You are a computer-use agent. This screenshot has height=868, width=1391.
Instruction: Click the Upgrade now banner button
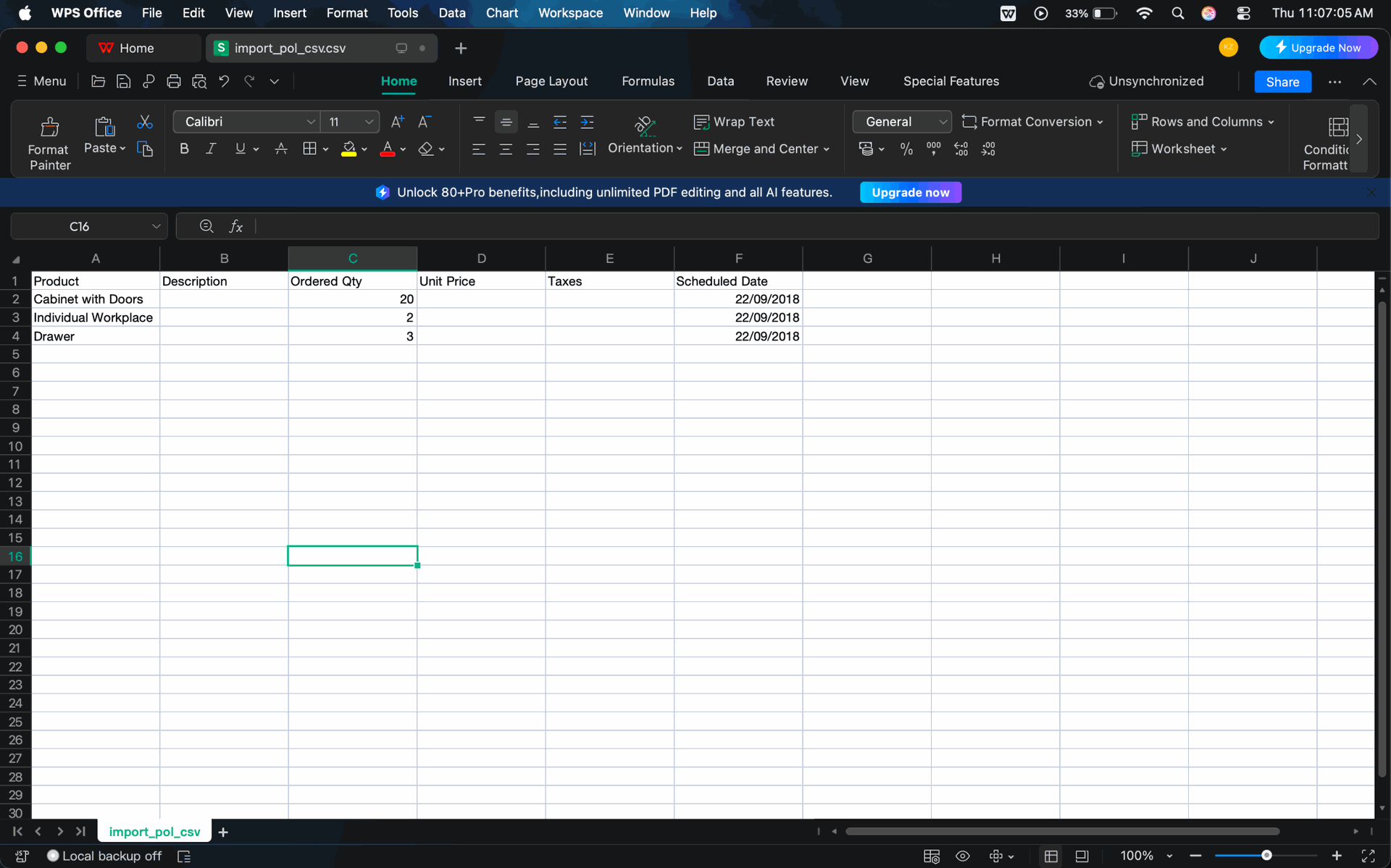(910, 192)
